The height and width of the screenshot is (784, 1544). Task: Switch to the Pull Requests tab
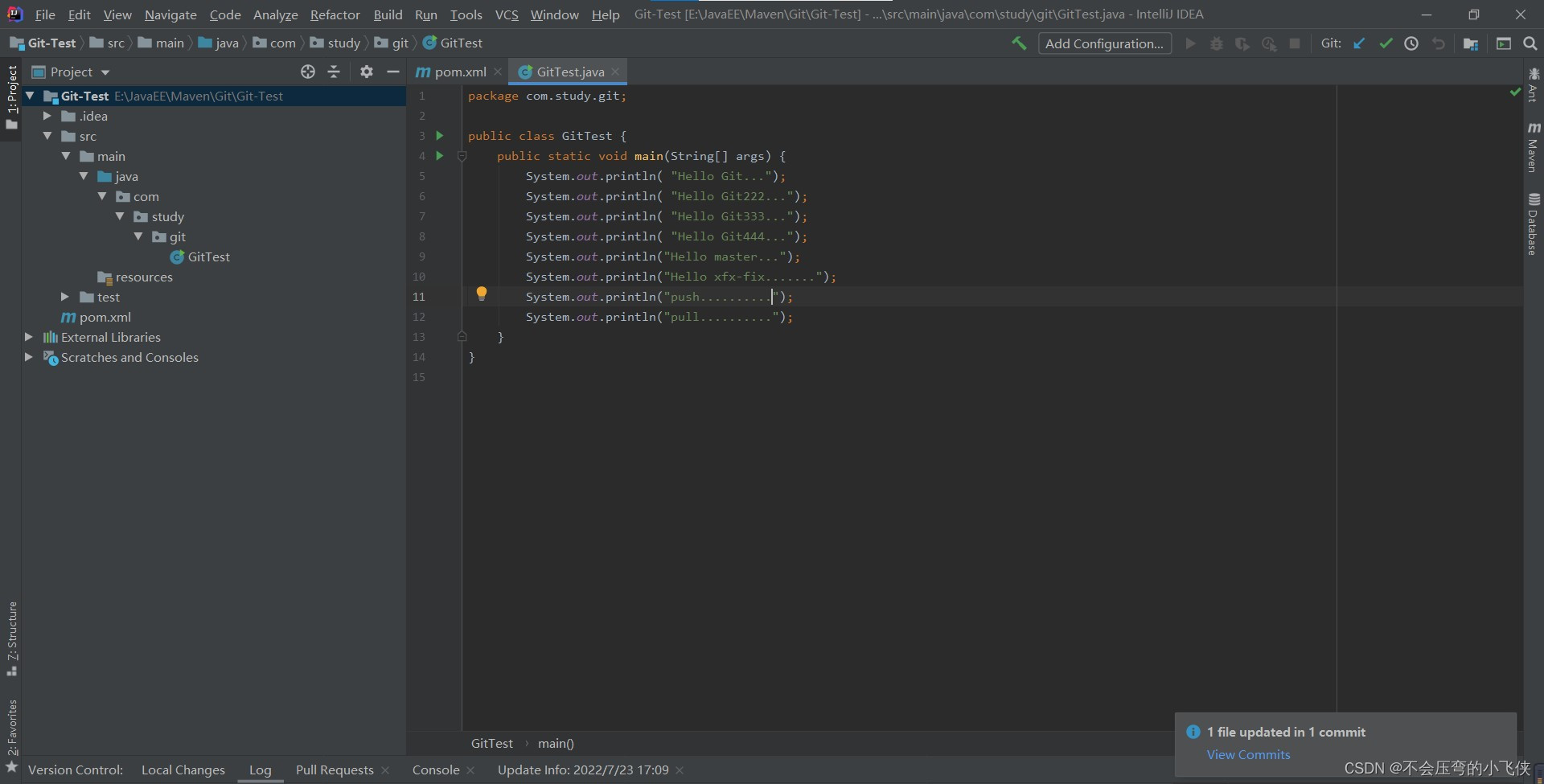click(x=335, y=770)
